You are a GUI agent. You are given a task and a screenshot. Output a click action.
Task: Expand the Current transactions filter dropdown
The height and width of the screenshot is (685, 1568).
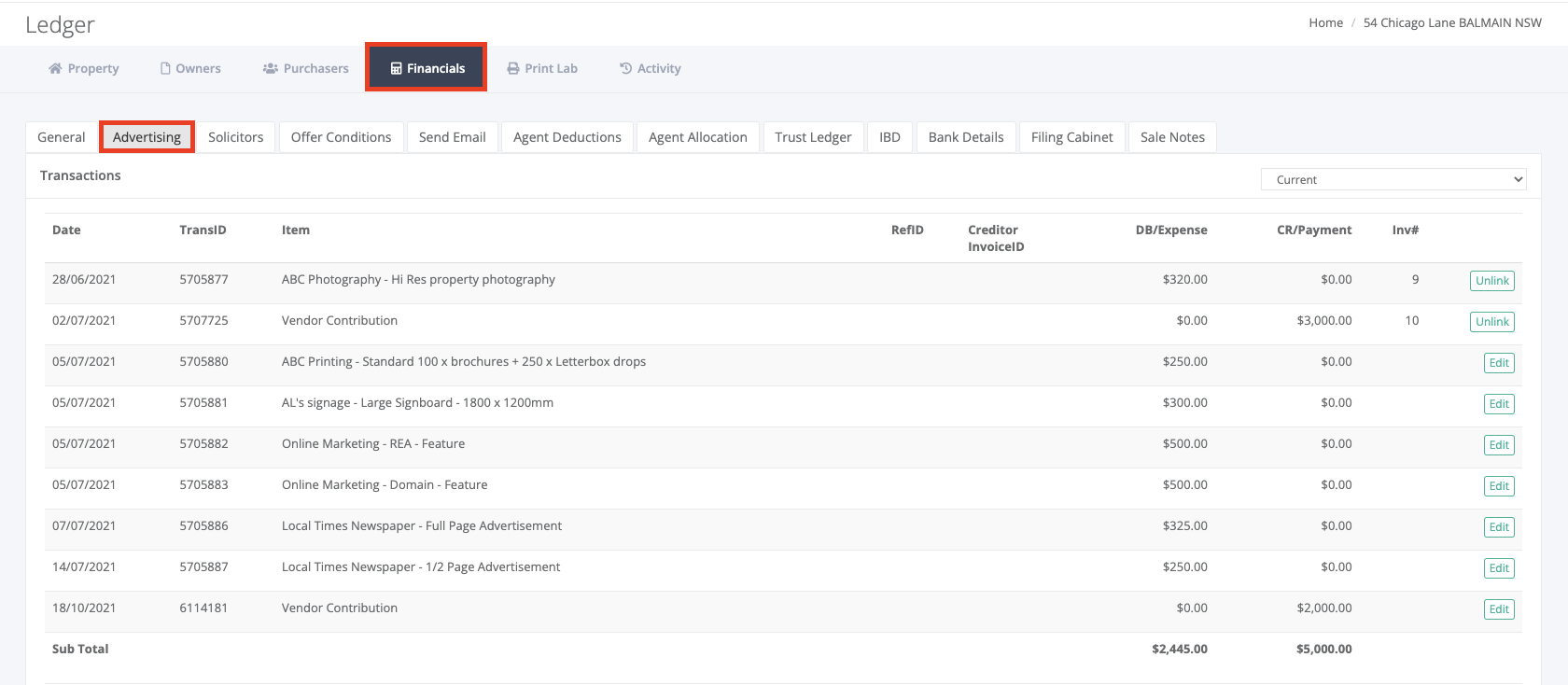click(1393, 179)
